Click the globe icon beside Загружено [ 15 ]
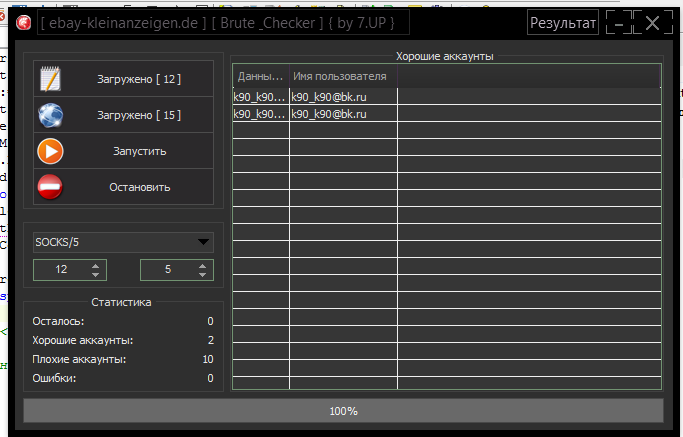This screenshot has width=683, height=437. (50, 115)
